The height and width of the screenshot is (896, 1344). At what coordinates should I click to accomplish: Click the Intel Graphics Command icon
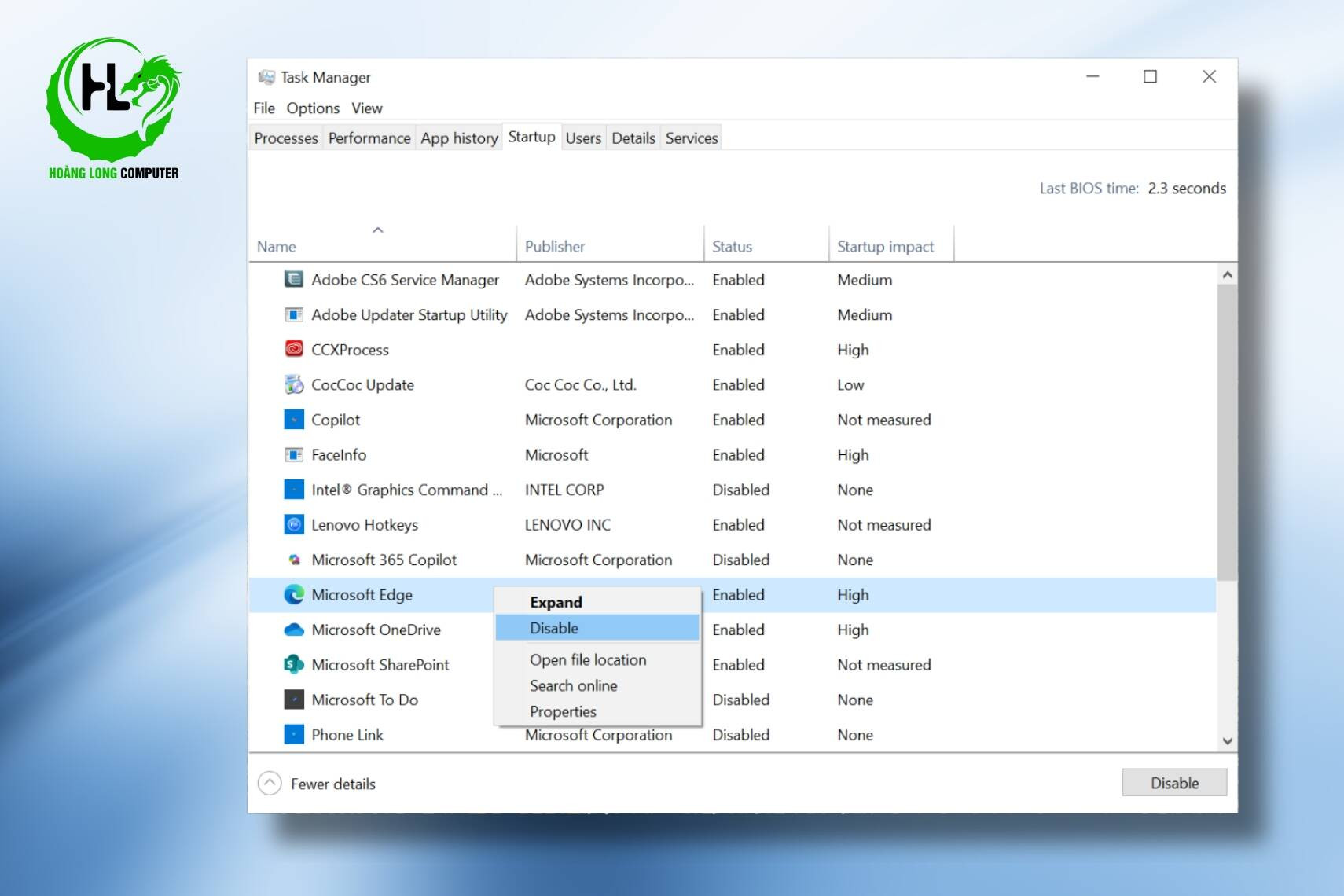pos(293,490)
